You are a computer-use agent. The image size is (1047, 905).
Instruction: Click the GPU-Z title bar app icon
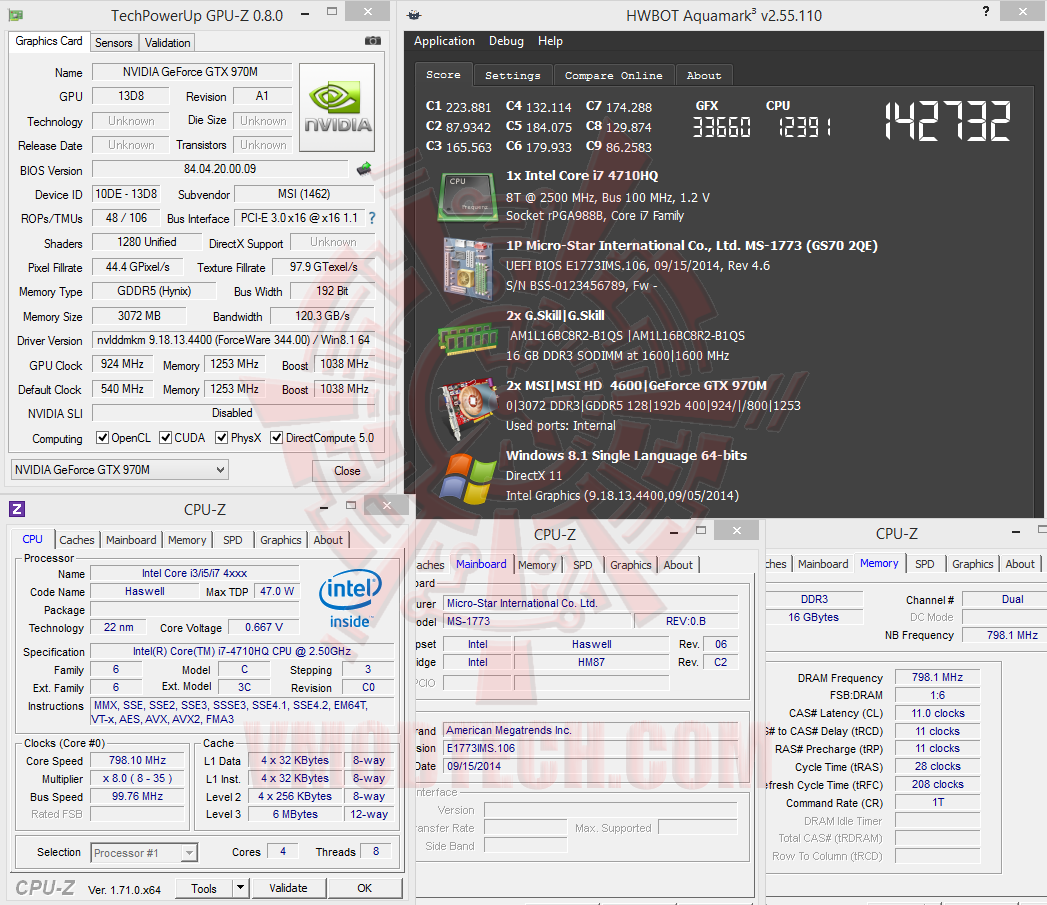(15, 15)
